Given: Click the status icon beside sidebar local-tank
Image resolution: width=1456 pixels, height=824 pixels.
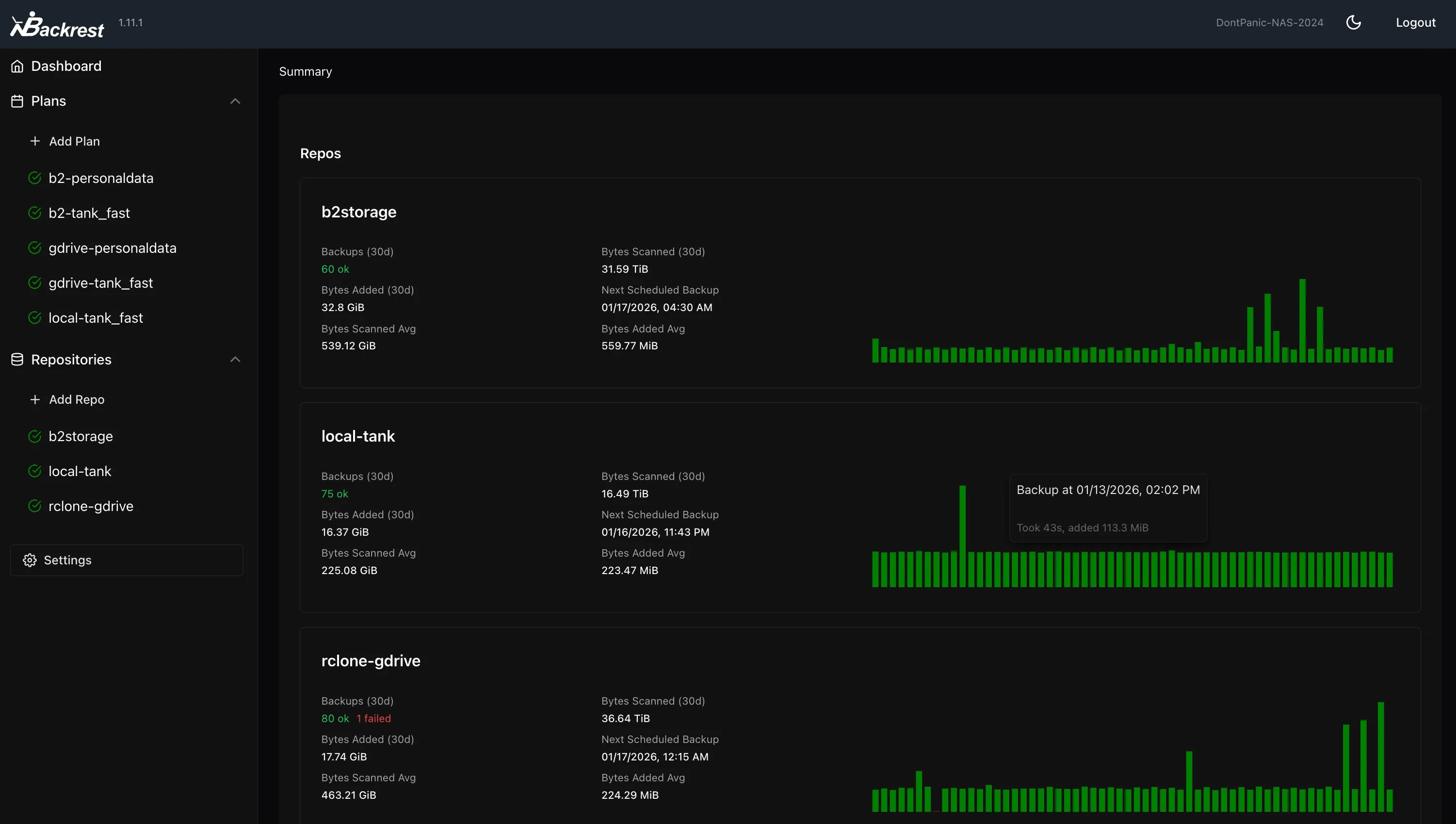Looking at the screenshot, I should point(35,471).
